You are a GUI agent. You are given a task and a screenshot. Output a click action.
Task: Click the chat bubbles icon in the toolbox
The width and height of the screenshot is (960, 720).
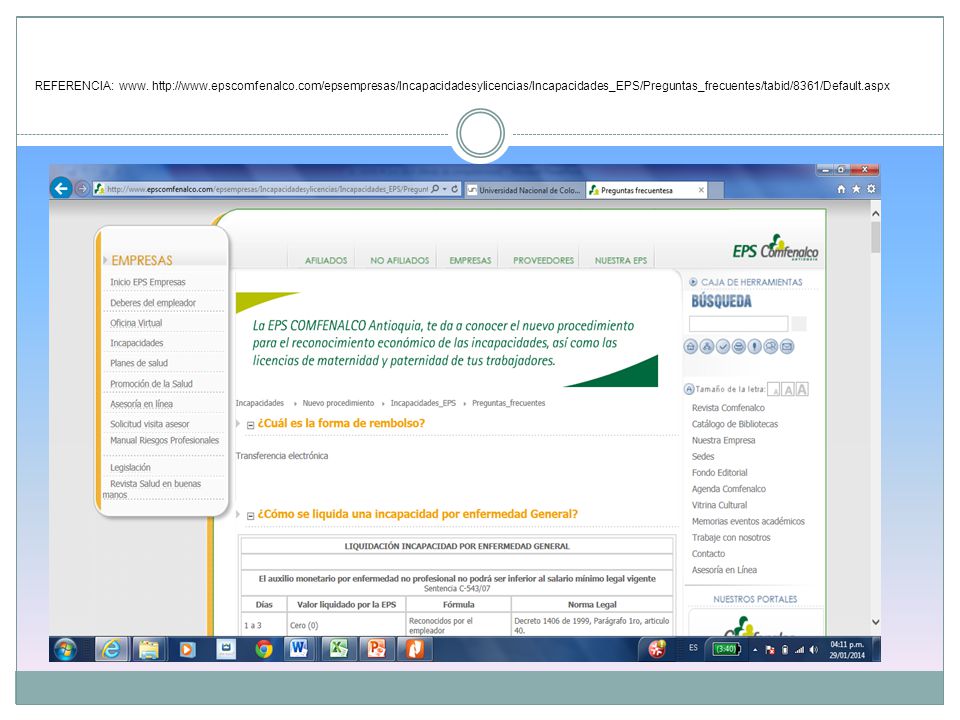click(771, 347)
